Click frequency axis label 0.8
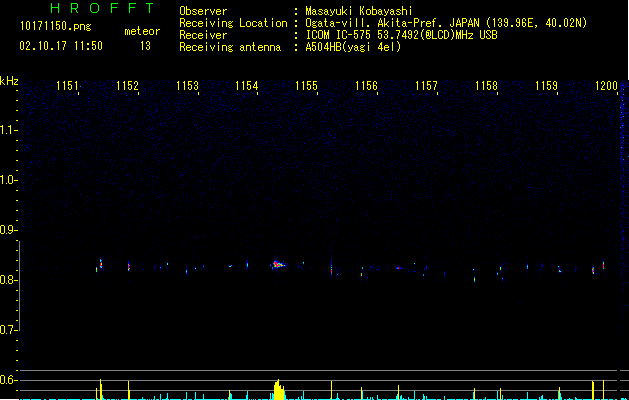The width and height of the screenshot is (629, 400). click(x=8, y=280)
